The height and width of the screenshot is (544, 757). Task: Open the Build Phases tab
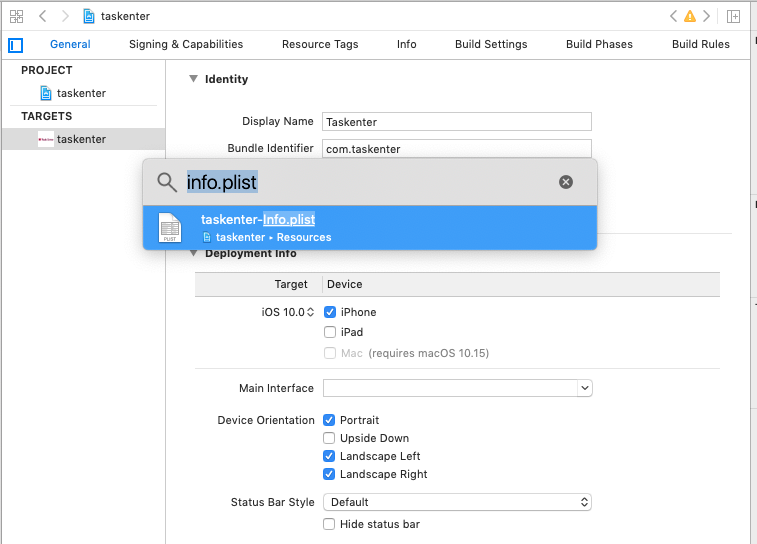599,44
